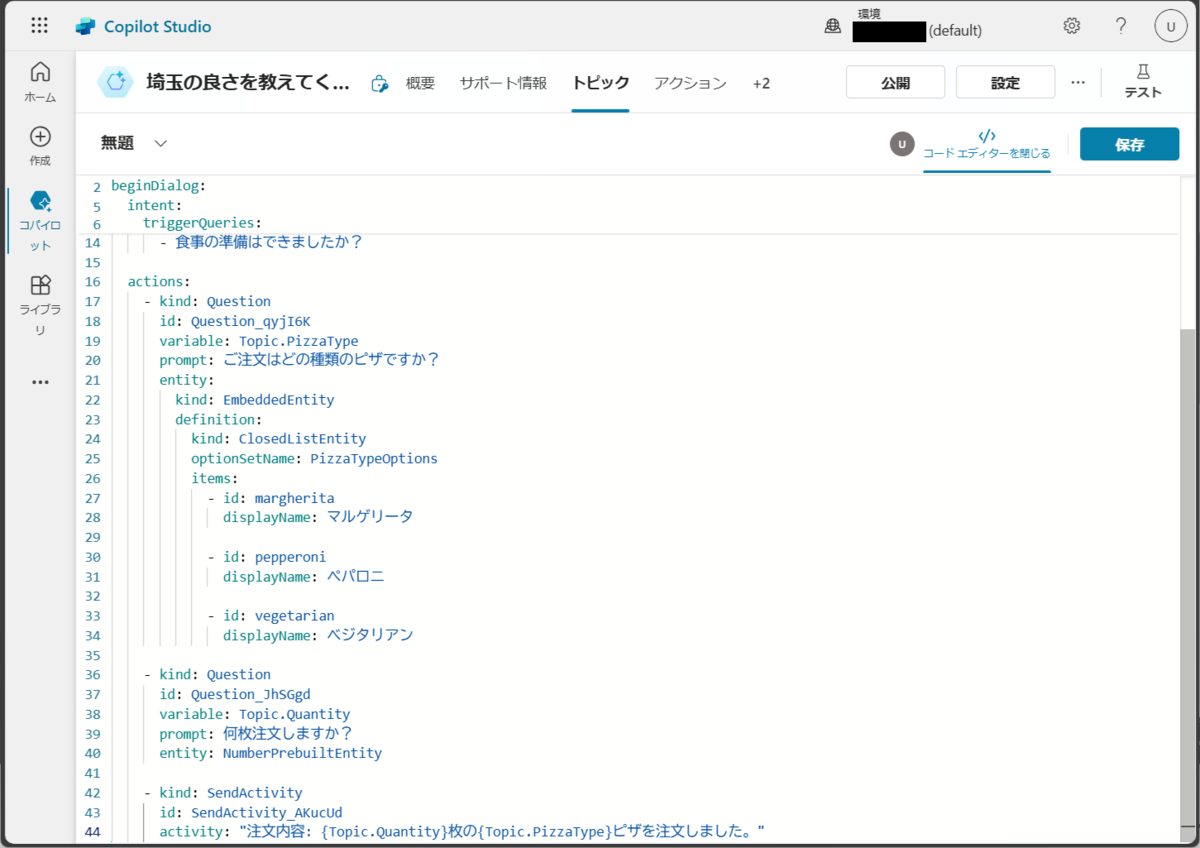Open the header more options ellipsis
The height and width of the screenshot is (848, 1200).
[1077, 82]
